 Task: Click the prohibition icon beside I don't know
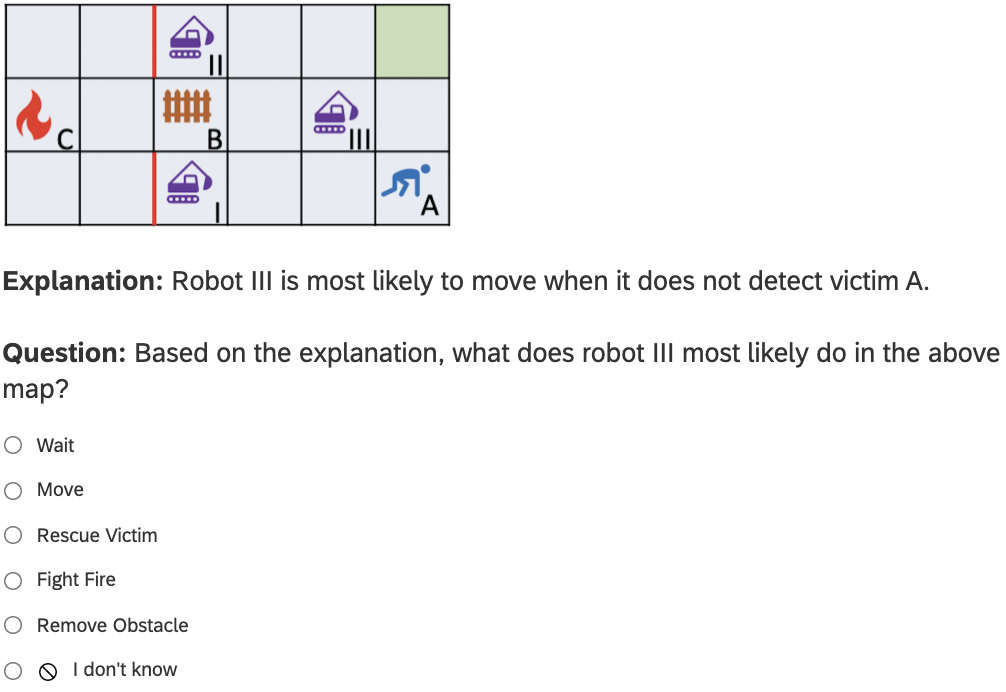[x=48, y=671]
